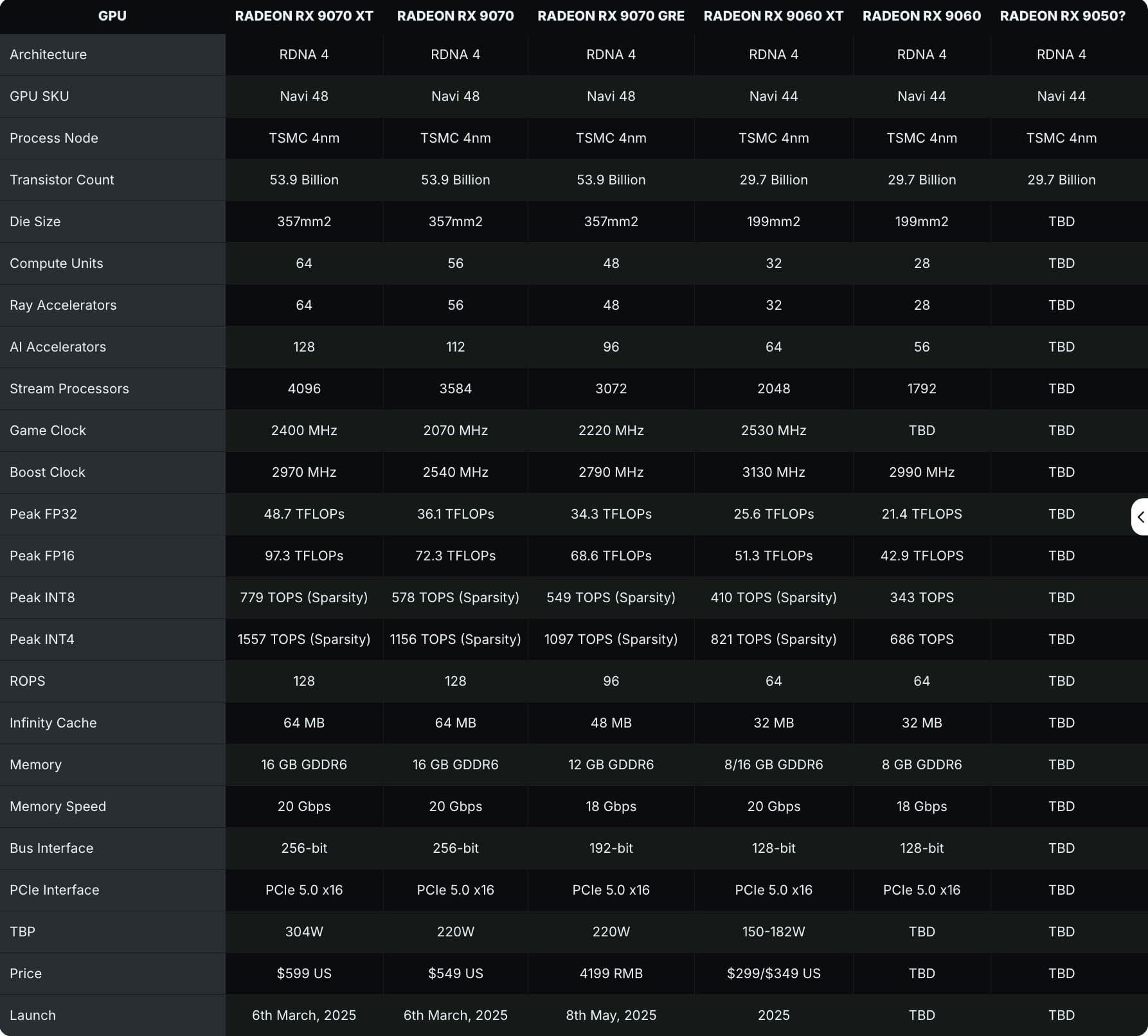Select the 343 TOPS cell
1148x1036 pixels.
pos(922,598)
